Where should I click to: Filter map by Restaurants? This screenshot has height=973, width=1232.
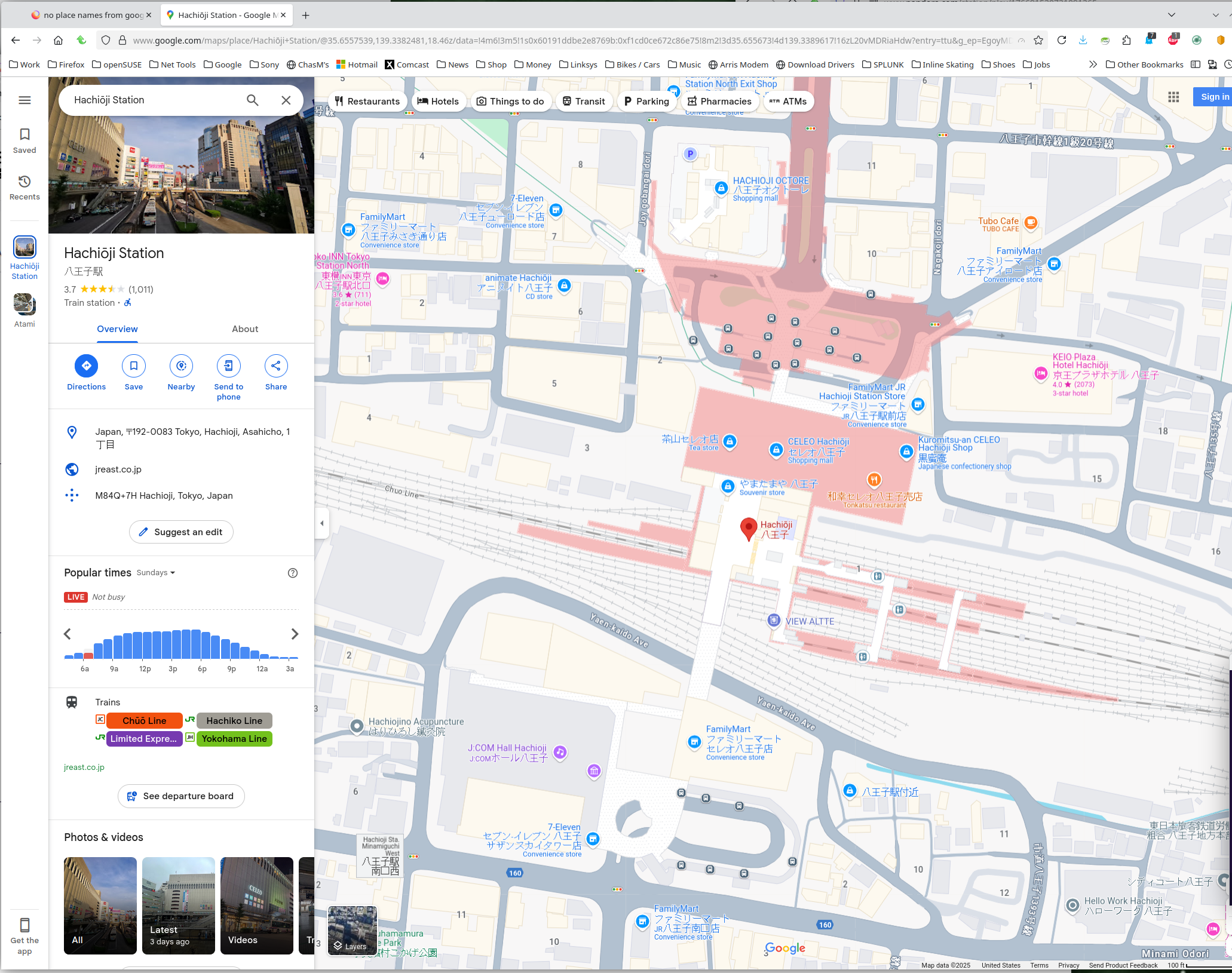pyautogui.click(x=367, y=101)
